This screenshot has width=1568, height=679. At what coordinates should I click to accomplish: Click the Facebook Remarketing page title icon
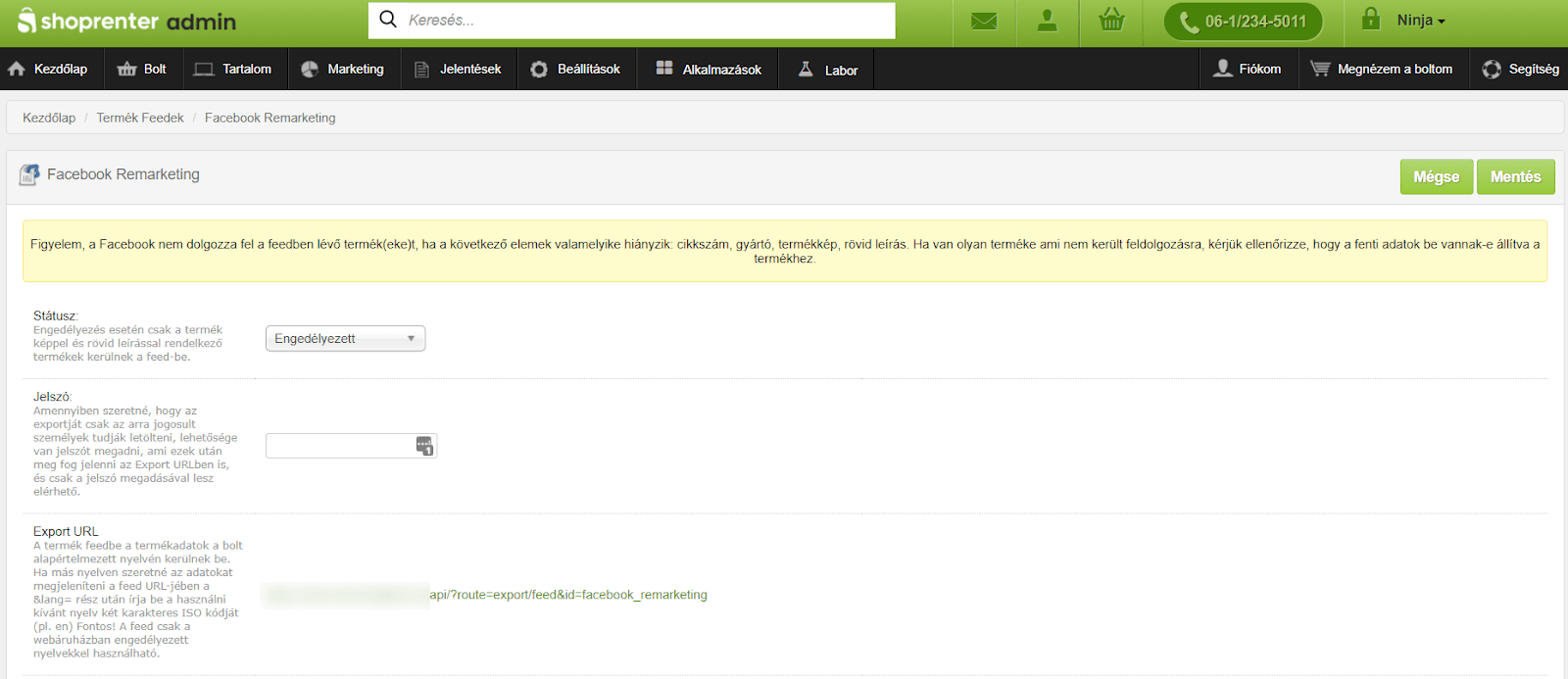point(29,174)
